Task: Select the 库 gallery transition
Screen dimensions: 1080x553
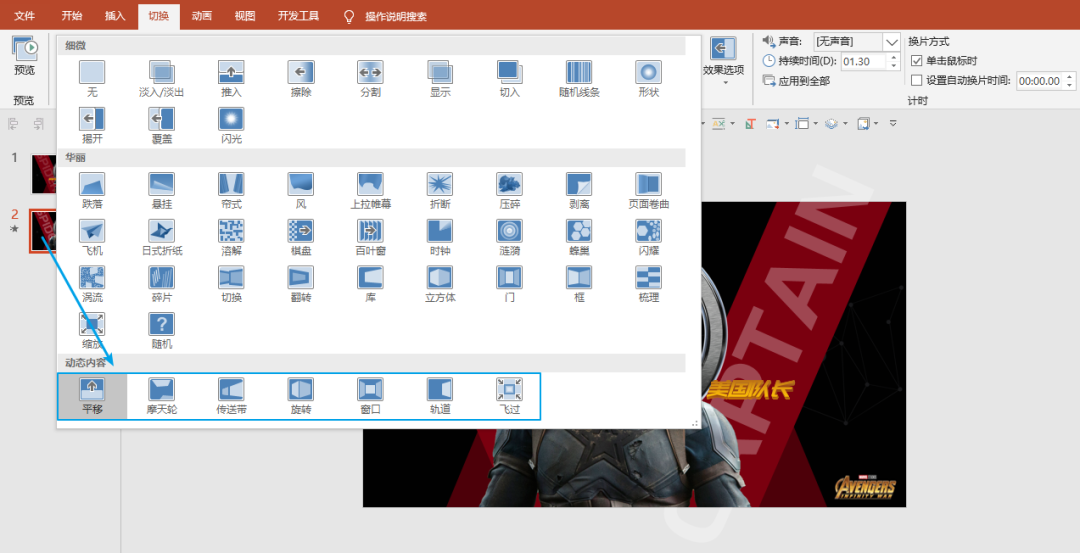Action: point(371,284)
